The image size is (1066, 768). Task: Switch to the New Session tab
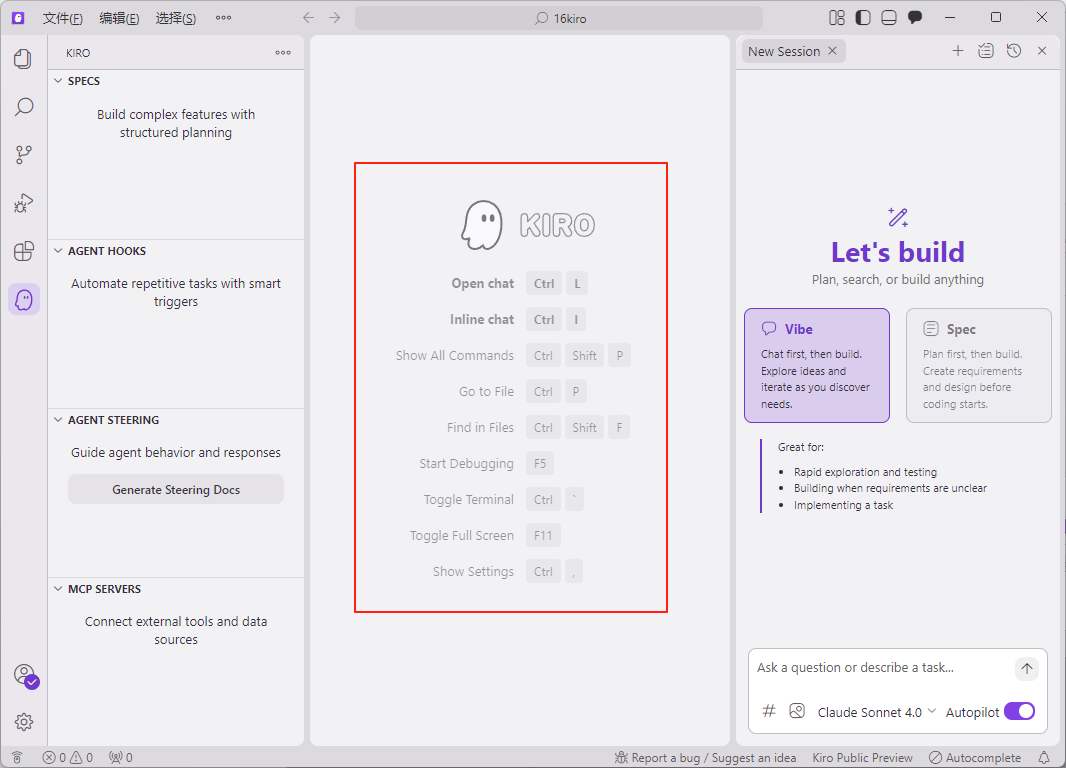tap(783, 51)
